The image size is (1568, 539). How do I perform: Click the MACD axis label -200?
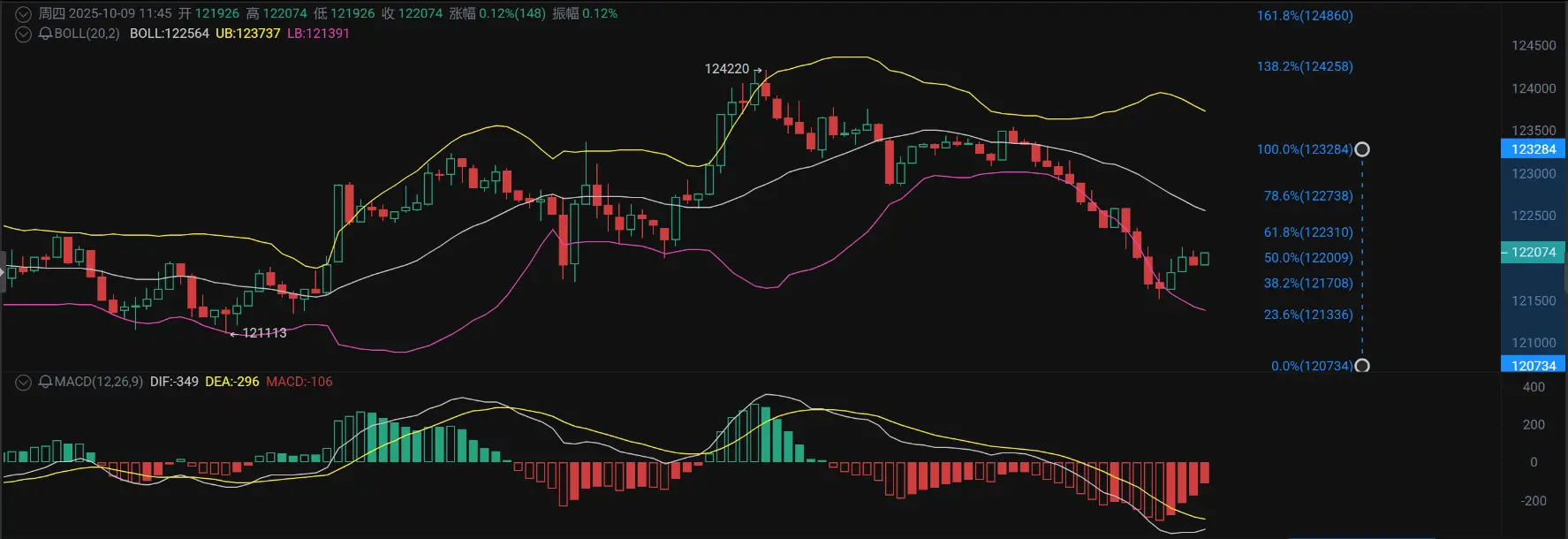1534,501
